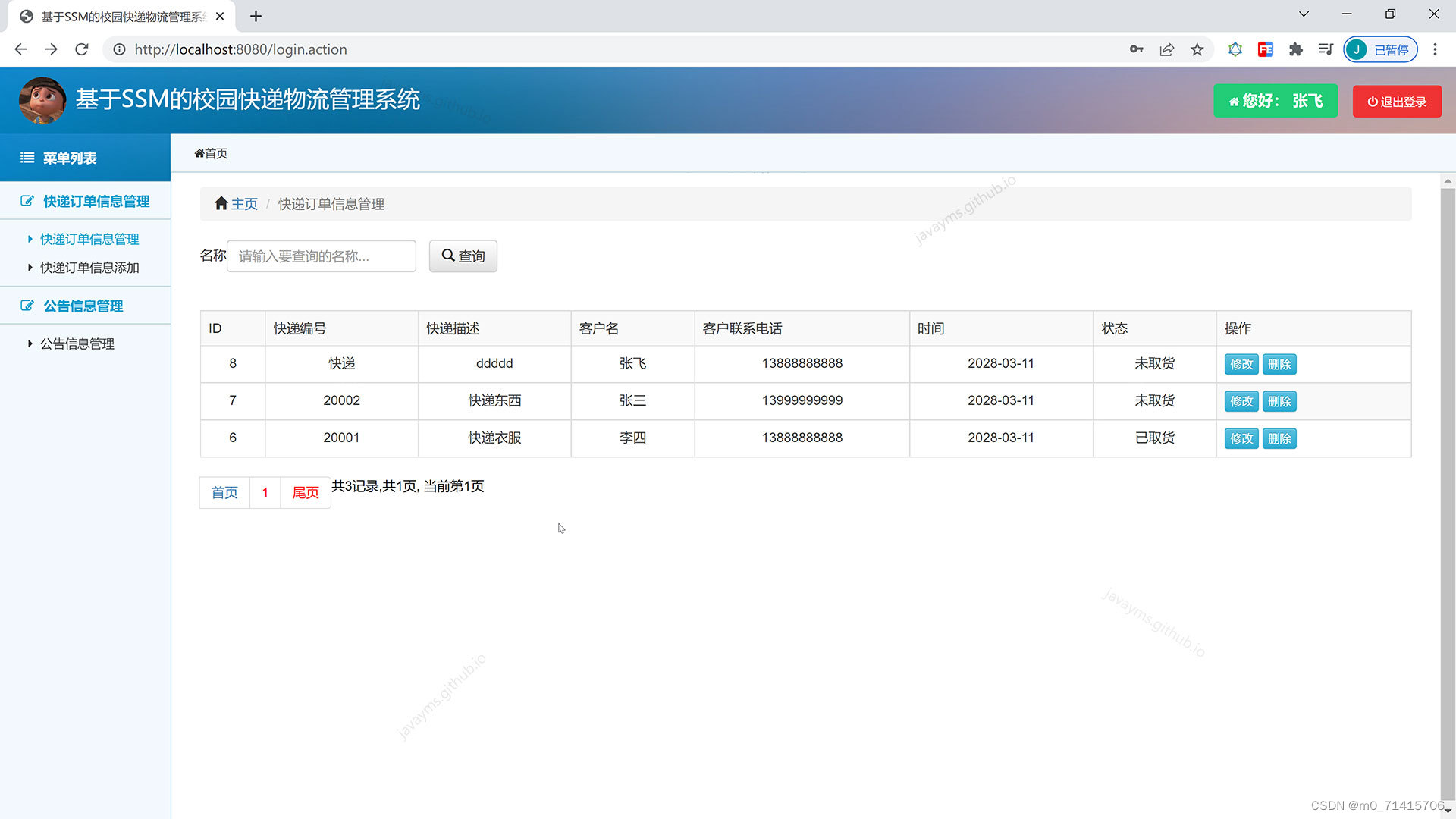This screenshot has height=819, width=1456.
Task: Open the browser extensions puzzle icon
Action: pos(1295,49)
